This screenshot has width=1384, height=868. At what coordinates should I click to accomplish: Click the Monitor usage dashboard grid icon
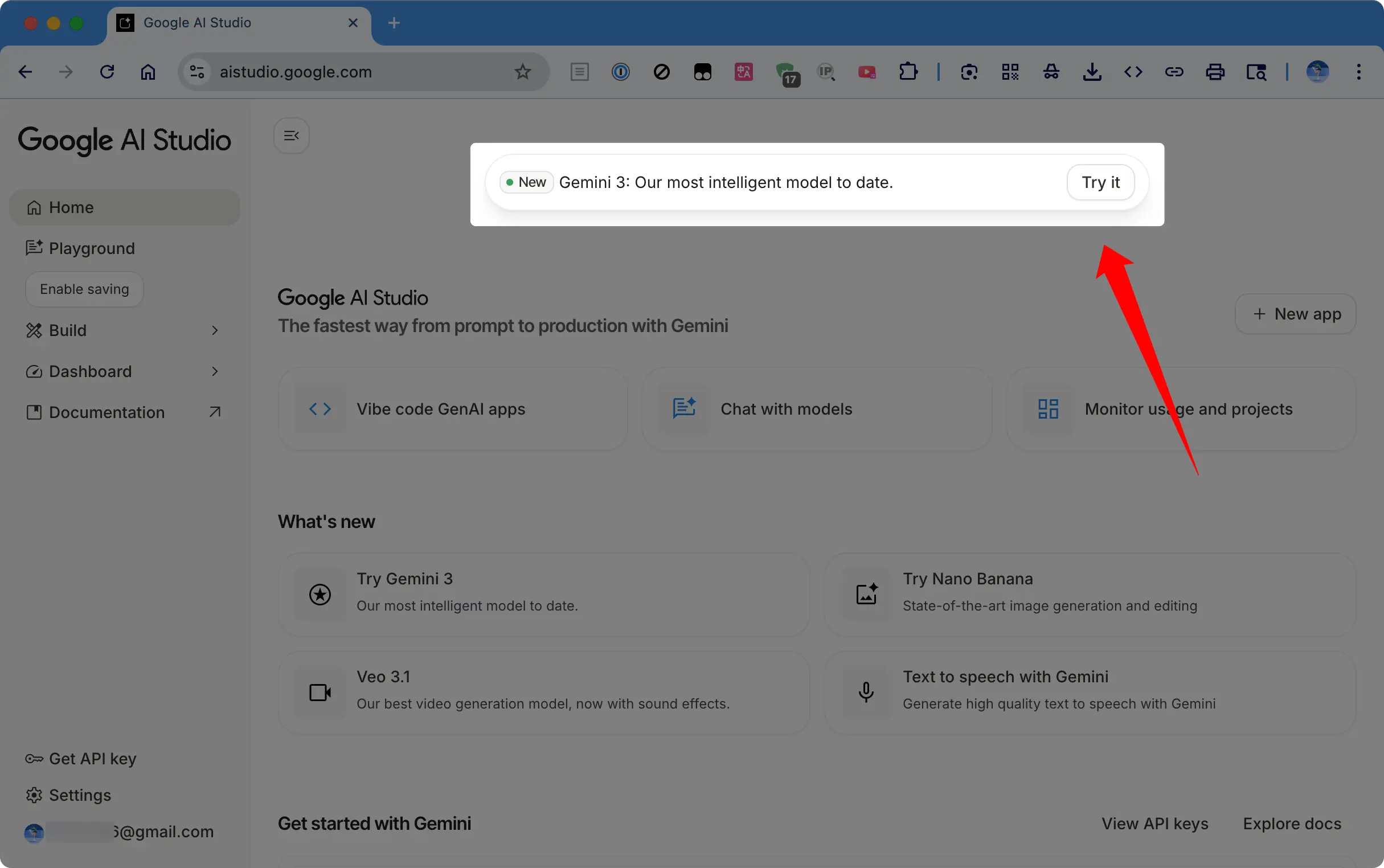[x=1048, y=410]
